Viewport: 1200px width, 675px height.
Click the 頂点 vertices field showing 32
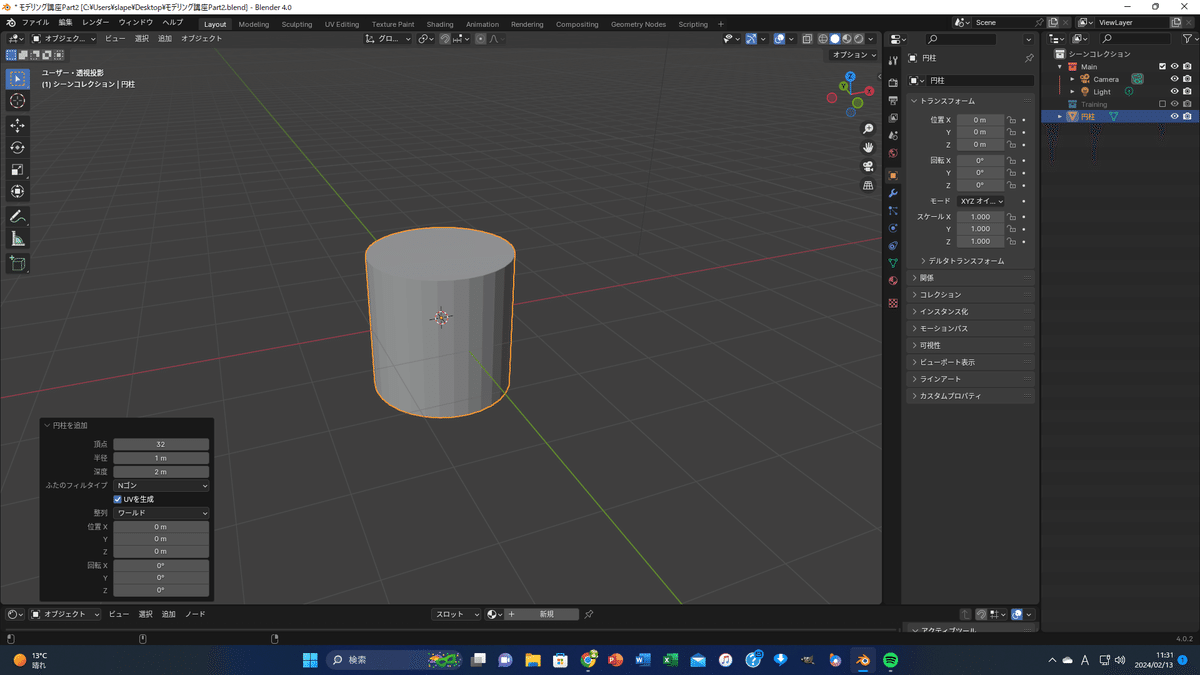[161, 444]
